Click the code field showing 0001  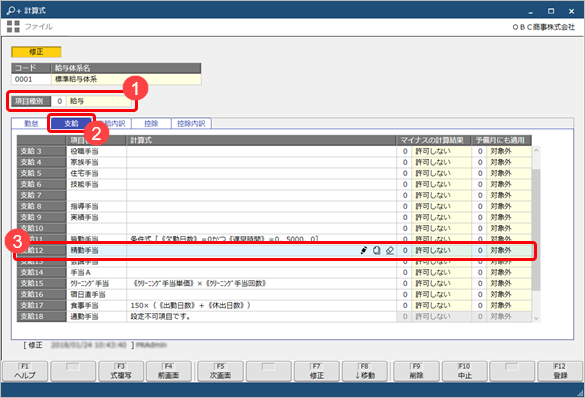[31, 79]
